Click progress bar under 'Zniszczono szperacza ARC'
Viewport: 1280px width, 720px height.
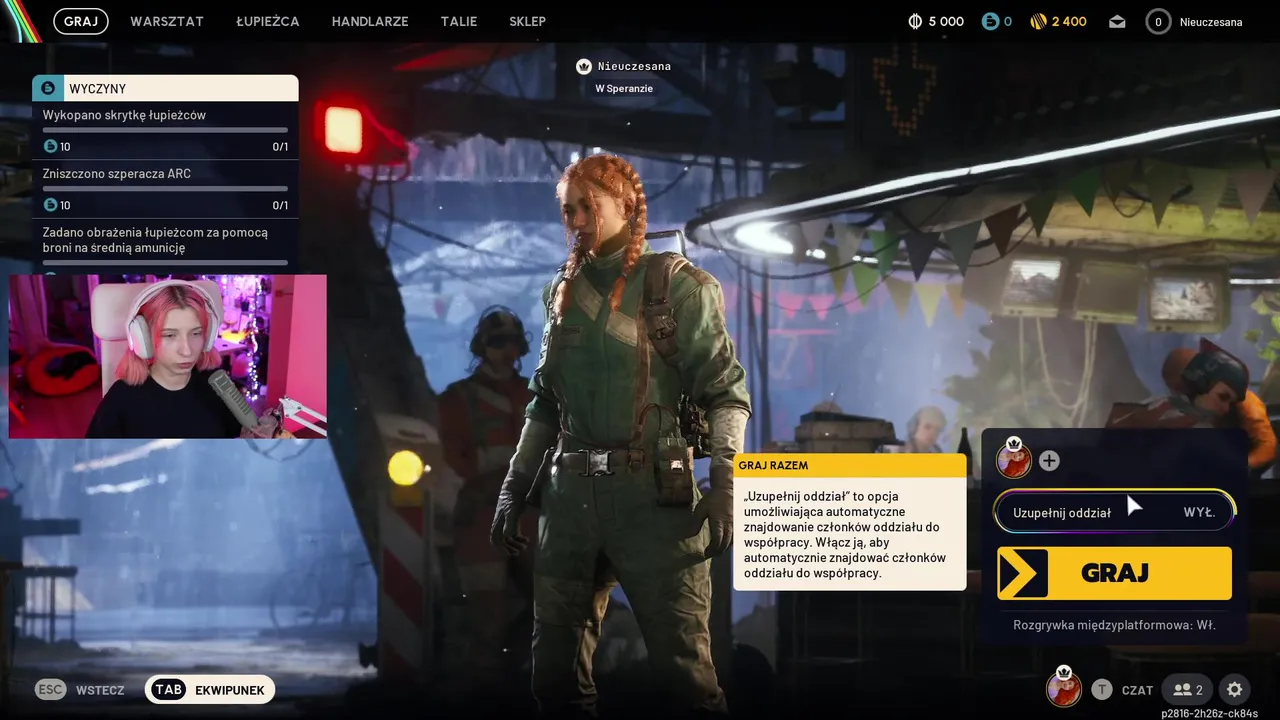point(165,188)
